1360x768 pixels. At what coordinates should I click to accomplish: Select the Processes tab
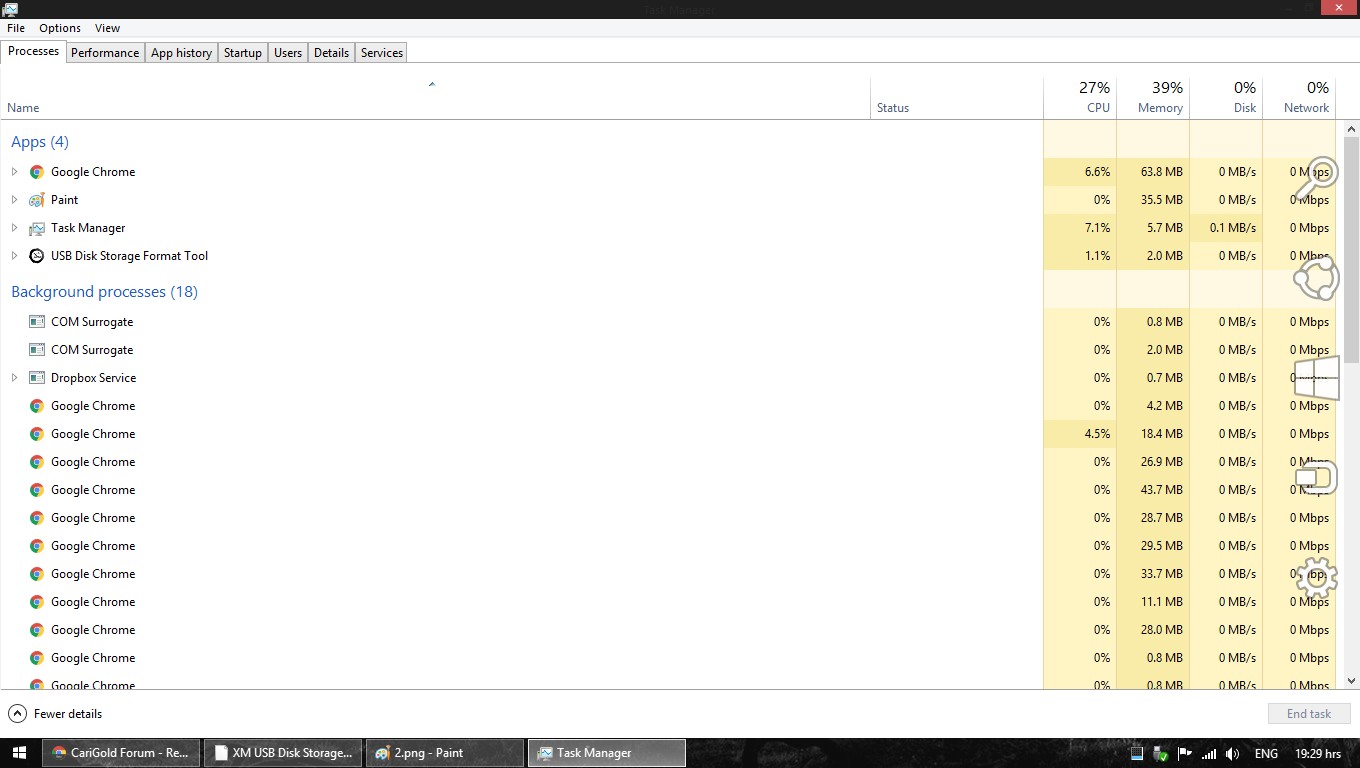[x=34, y=51]
